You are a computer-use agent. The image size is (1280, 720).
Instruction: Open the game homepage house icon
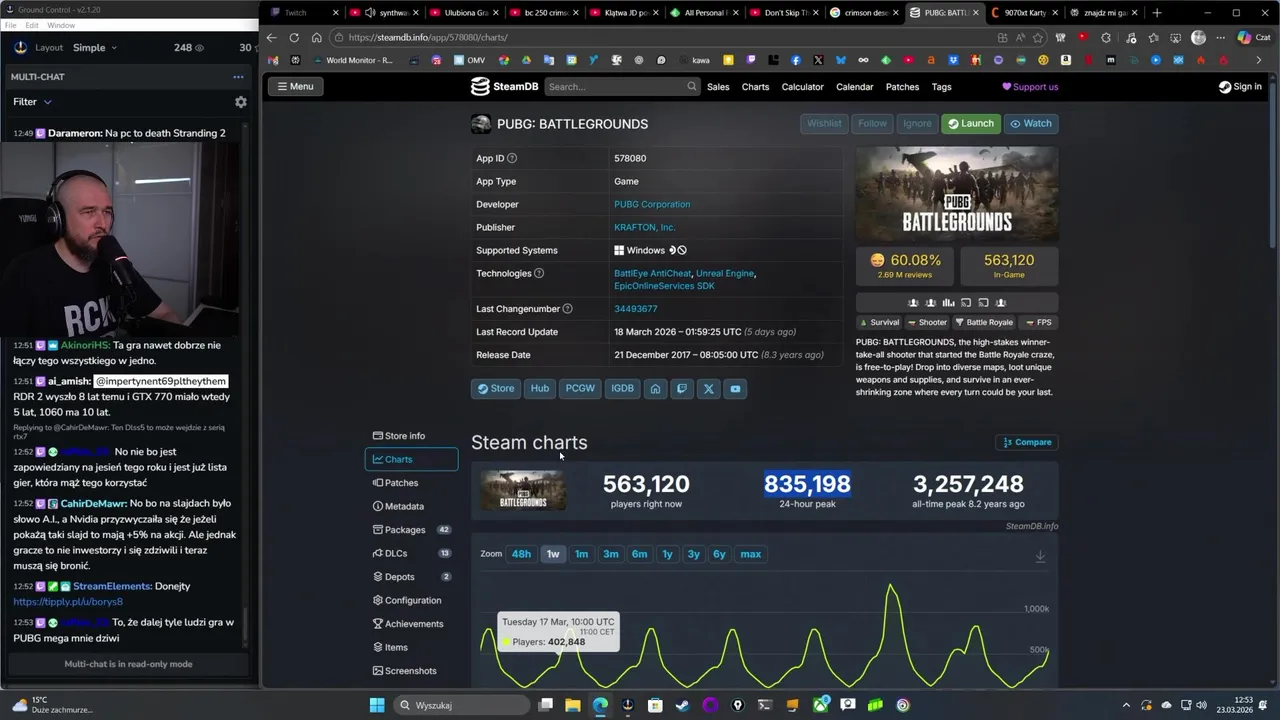[655, 389]
